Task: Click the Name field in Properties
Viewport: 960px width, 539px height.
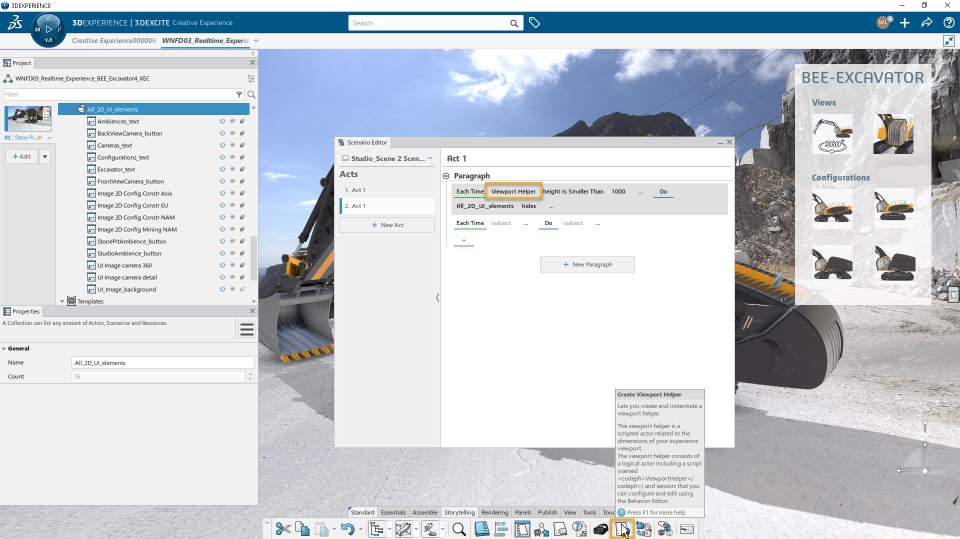Action: coord(162,363)
